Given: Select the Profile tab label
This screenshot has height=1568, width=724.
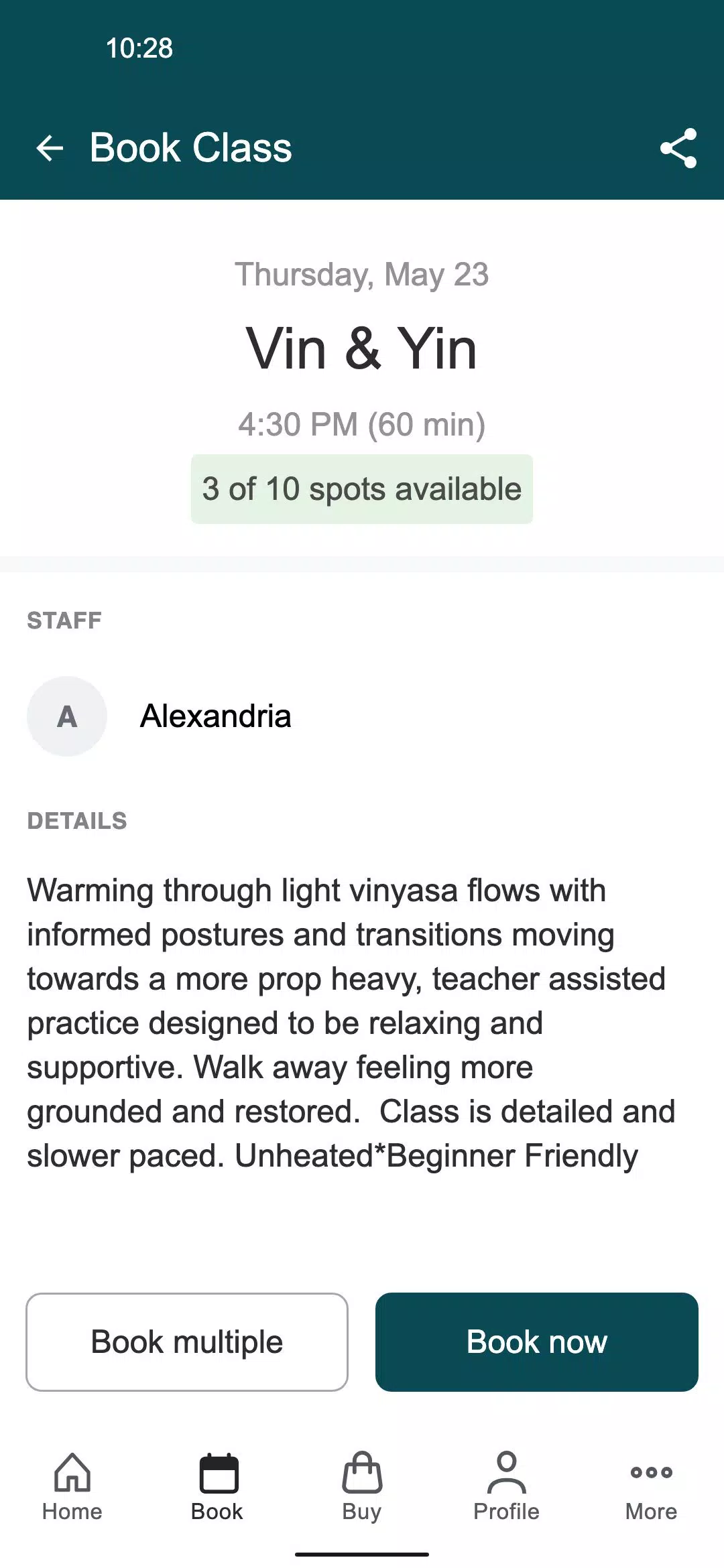Looking at the screenshot, I should point(507,1512).
